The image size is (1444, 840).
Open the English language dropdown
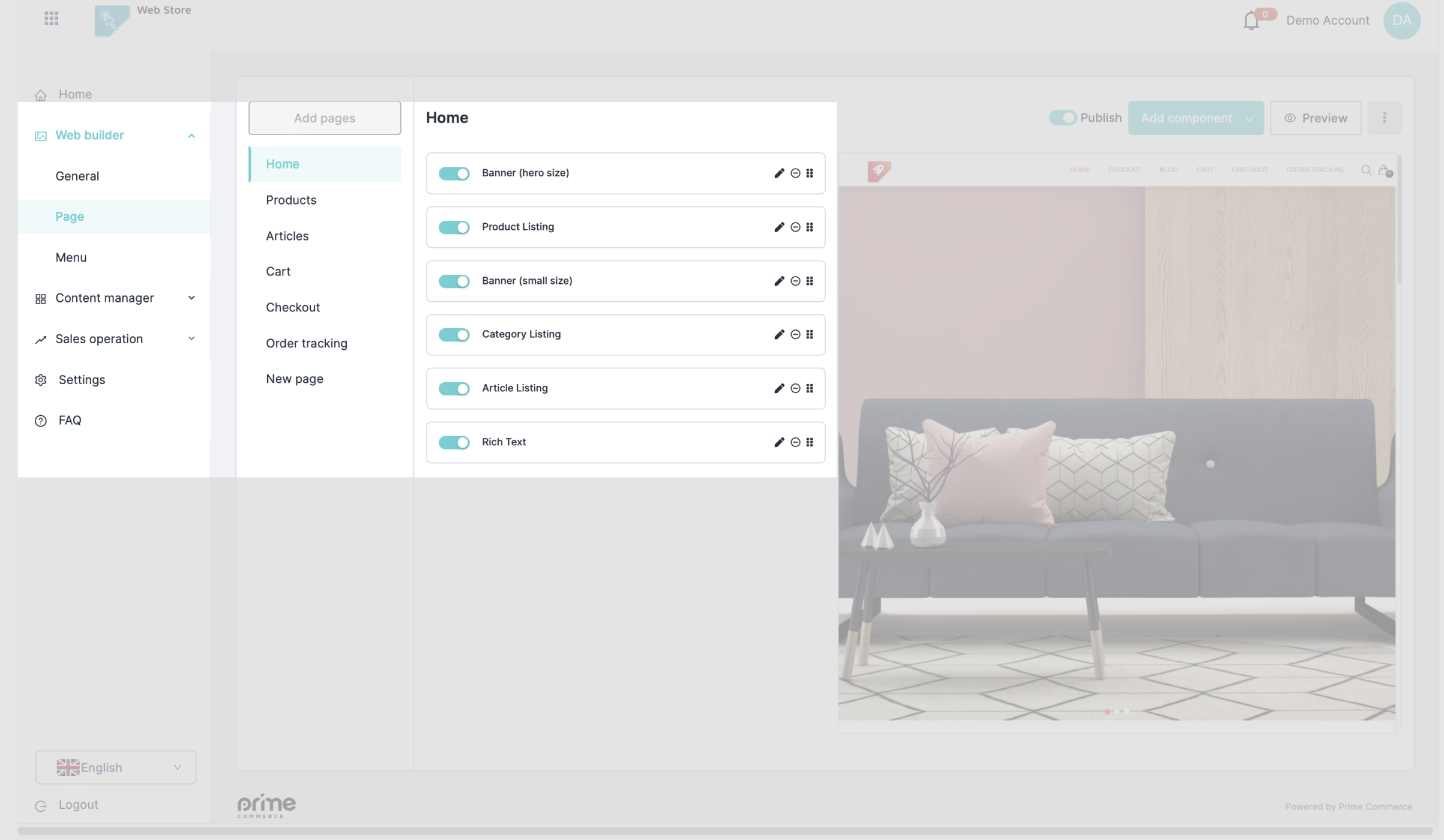[x=116, y=767]
